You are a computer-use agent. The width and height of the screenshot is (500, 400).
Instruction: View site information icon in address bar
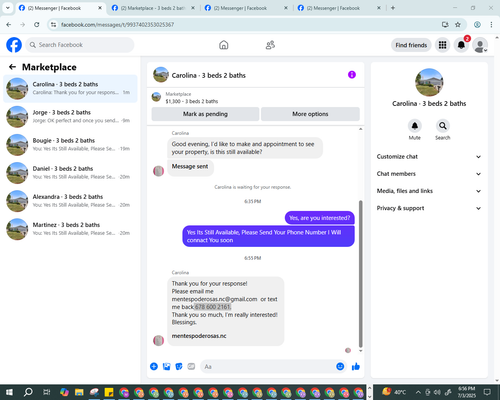[53, 25]
